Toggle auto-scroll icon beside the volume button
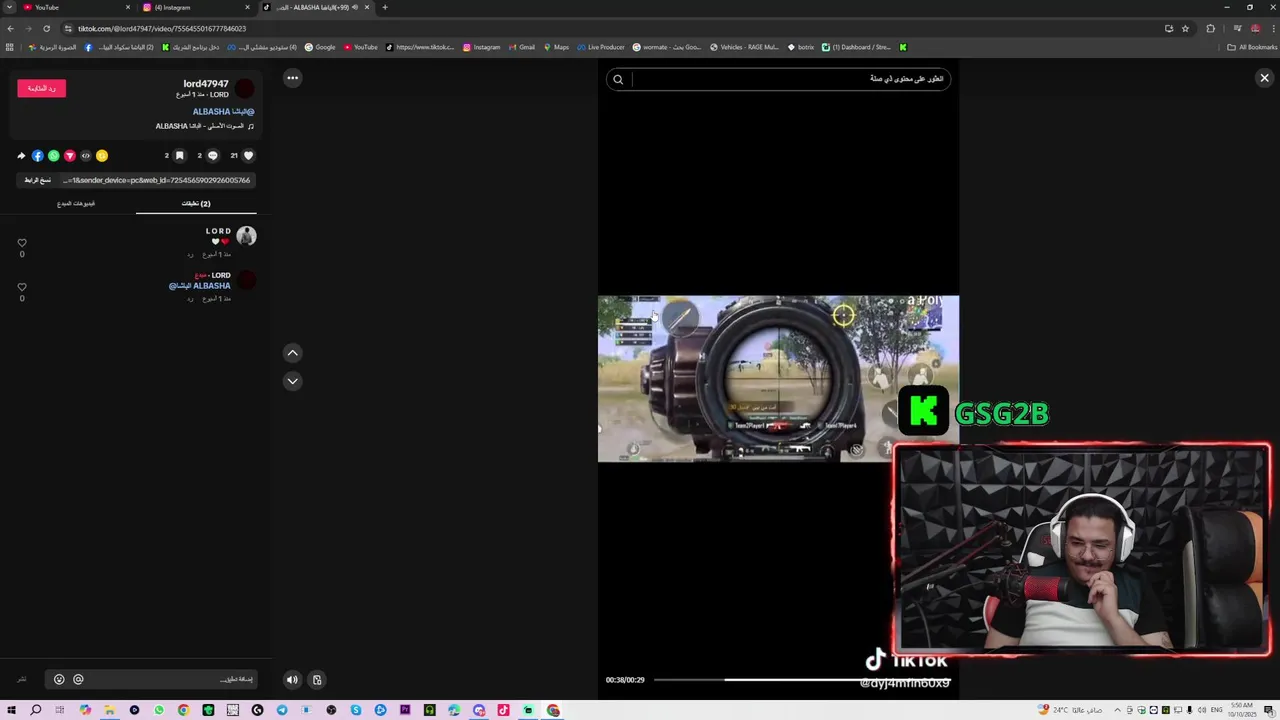The width and height of the screenshot is (1280, 720). [317, 680]
